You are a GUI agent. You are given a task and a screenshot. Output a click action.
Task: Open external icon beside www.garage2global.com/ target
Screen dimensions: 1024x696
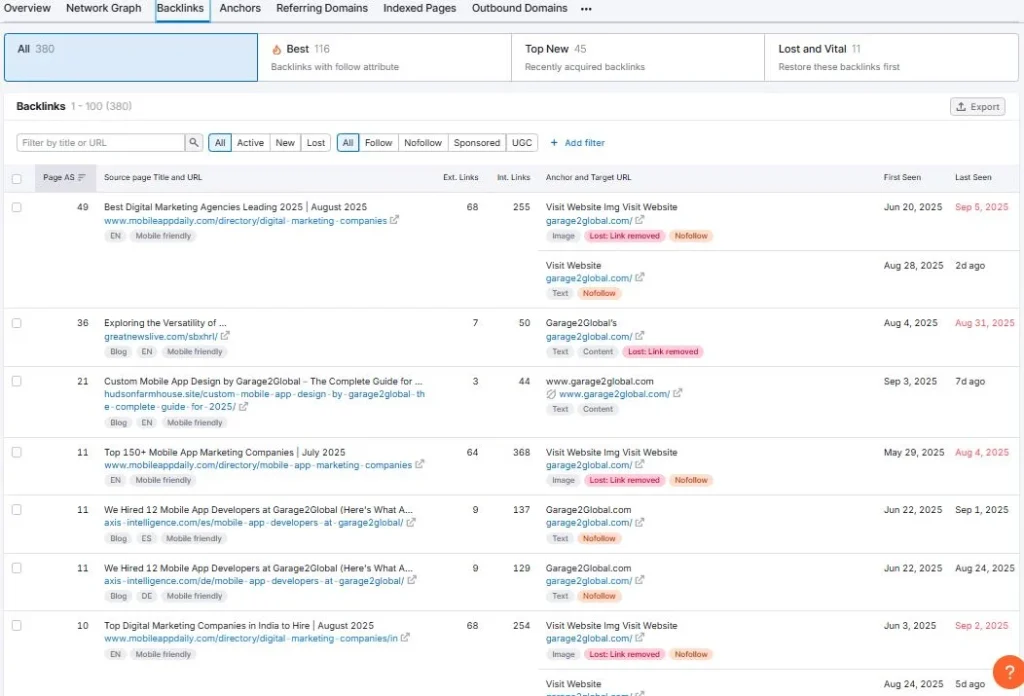coord(678,393)
